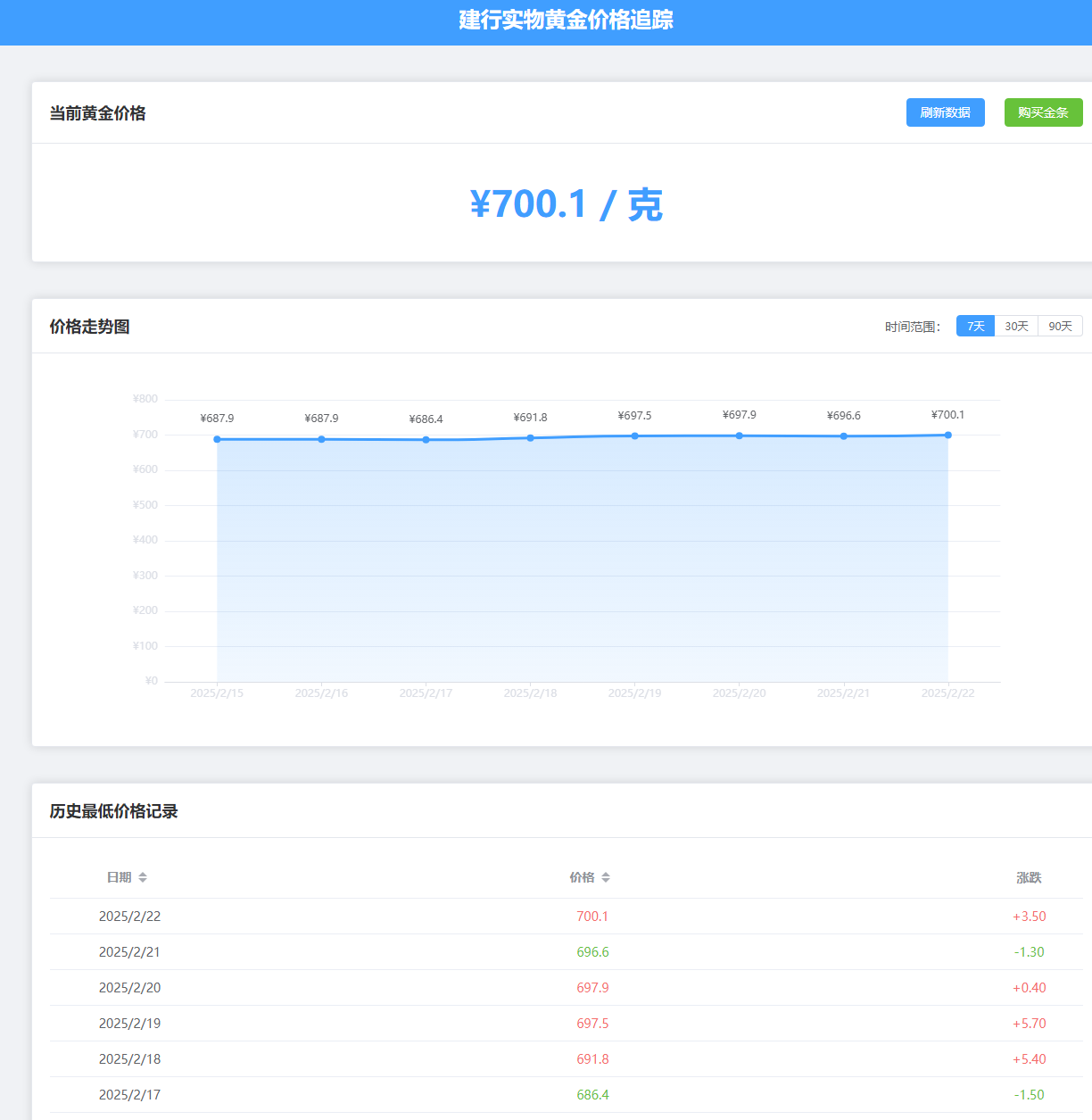This screenshot has height=1120, width=1092.
Task: Click the ¥686.4 chart data label
Action: [x=426, y=419]
